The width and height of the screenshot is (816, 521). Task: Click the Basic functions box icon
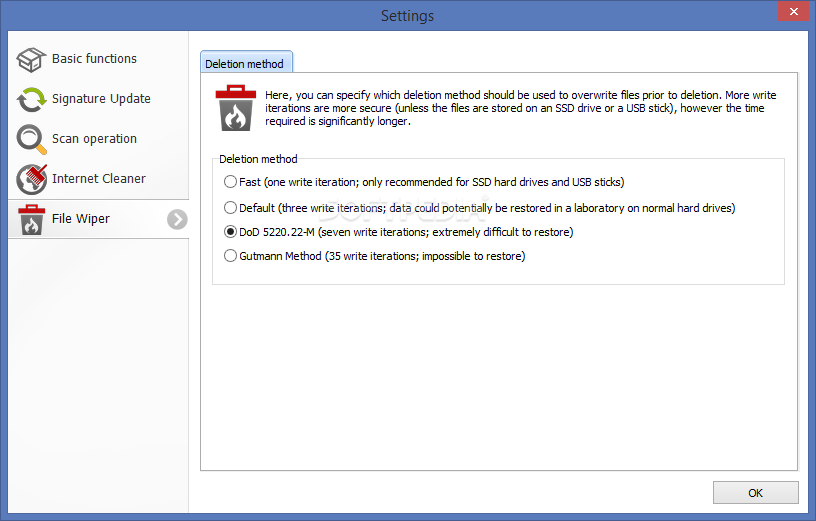[31, 59]
